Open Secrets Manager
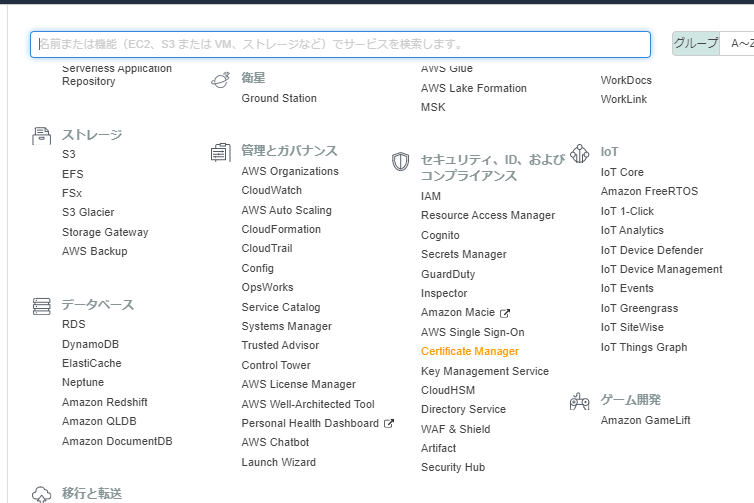 tap(464, 254)
